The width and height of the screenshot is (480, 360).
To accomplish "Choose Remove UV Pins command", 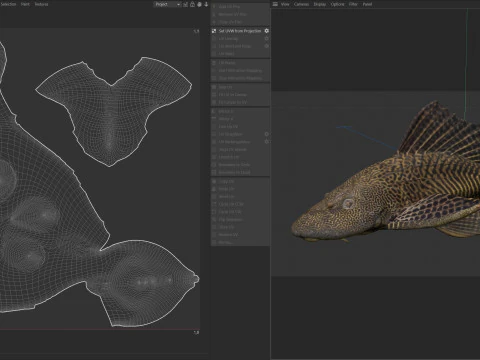I will (240, 14).
